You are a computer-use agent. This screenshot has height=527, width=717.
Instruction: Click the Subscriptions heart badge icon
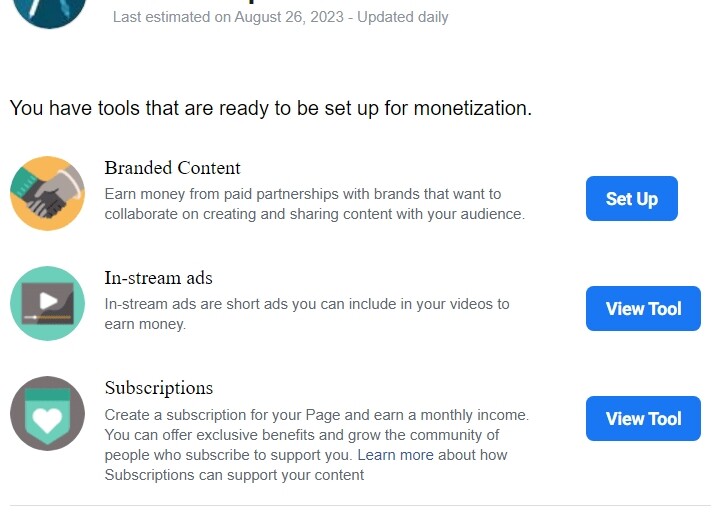(x=48, y=414)
